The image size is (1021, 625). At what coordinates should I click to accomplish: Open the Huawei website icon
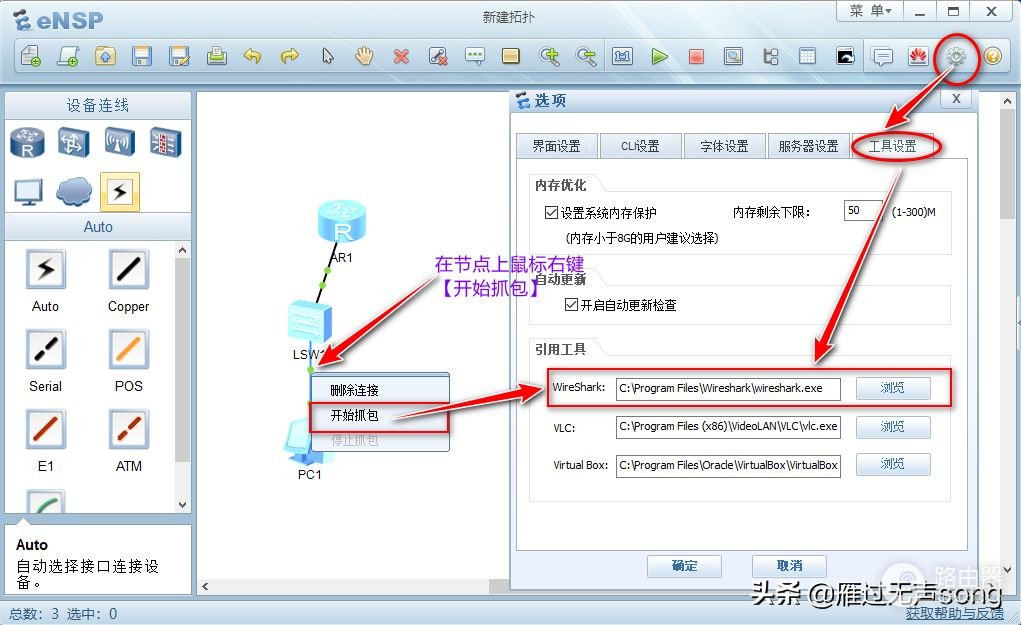coord(918,57)
